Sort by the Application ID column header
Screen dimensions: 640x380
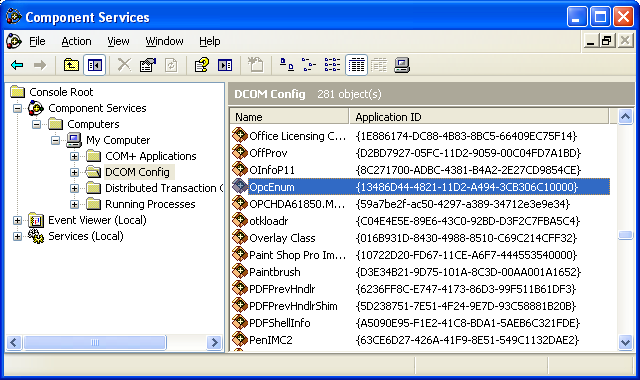479,117
